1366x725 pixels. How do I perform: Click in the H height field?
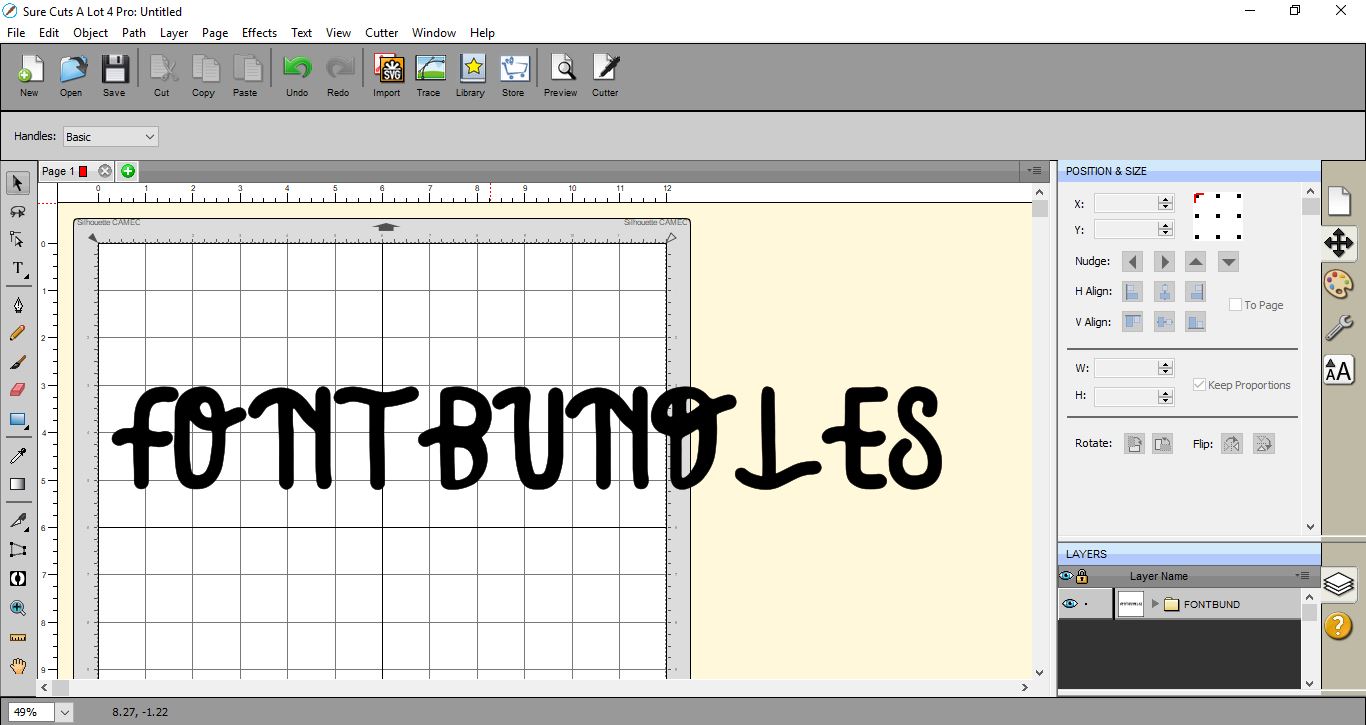tap(1125, 396)
